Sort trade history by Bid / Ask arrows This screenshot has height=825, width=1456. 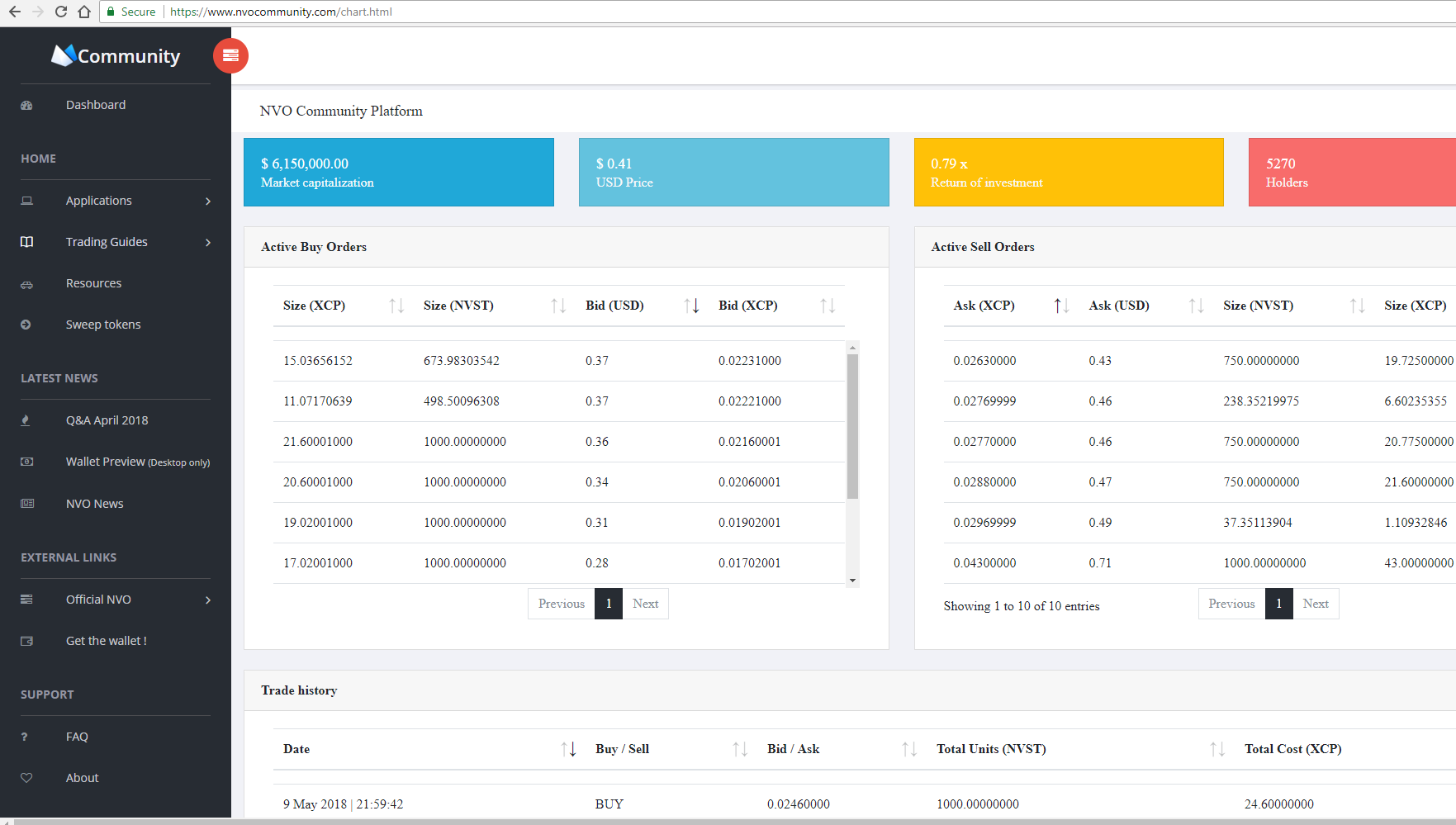click(909, 749)
